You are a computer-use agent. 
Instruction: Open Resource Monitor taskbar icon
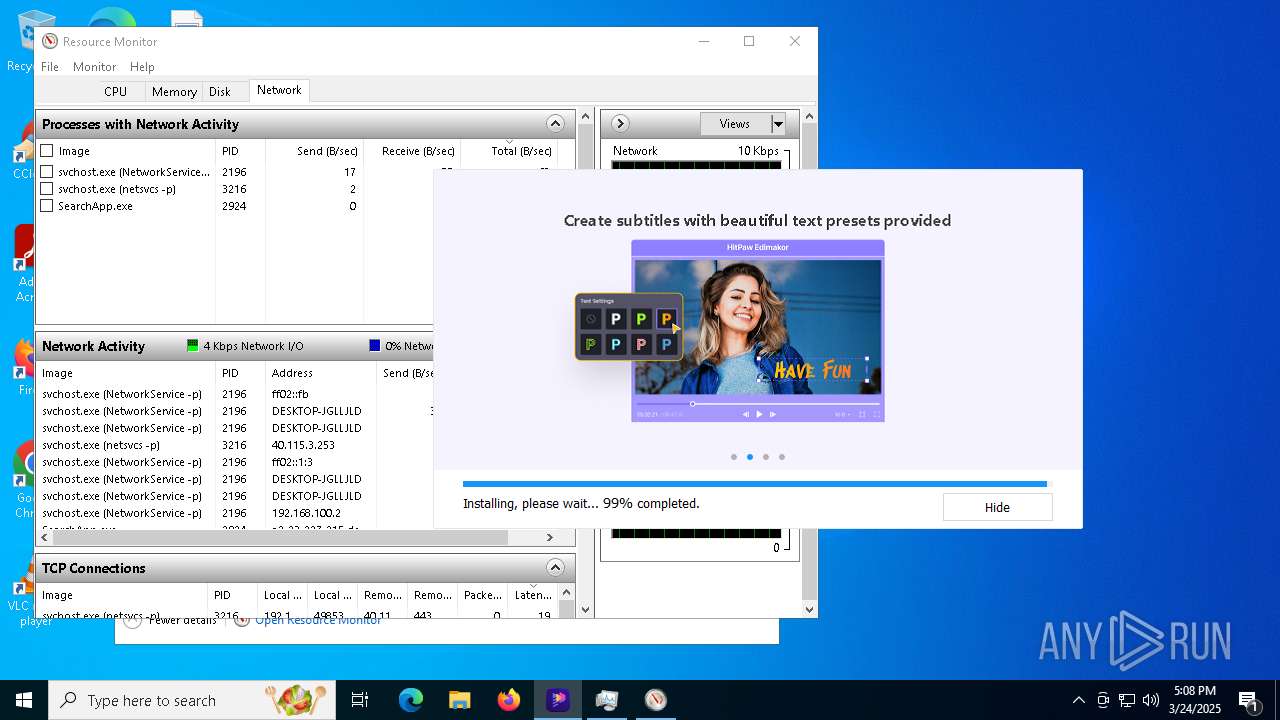655,700
